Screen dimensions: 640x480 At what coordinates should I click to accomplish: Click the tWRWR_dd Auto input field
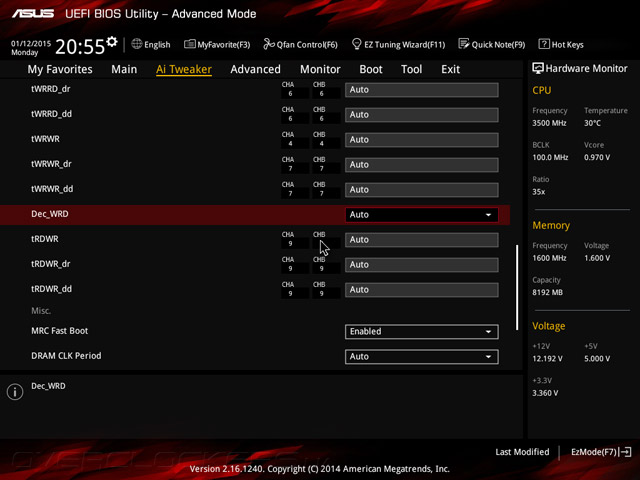pyautogui.click(x=422, y=190)
